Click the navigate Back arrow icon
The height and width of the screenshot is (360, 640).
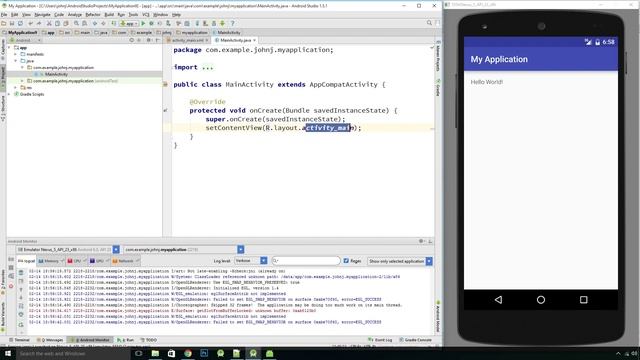95,24
